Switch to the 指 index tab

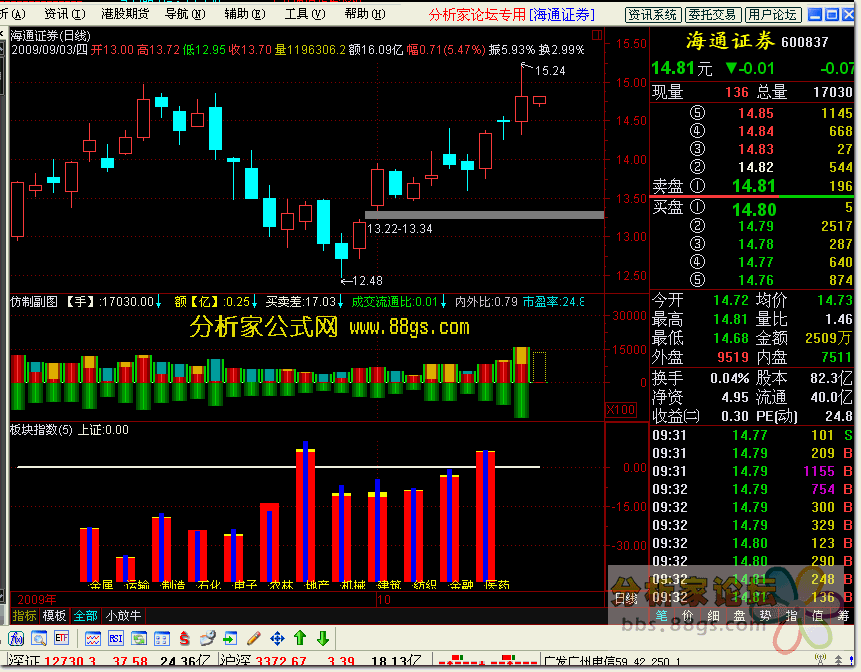click(791, 616)
